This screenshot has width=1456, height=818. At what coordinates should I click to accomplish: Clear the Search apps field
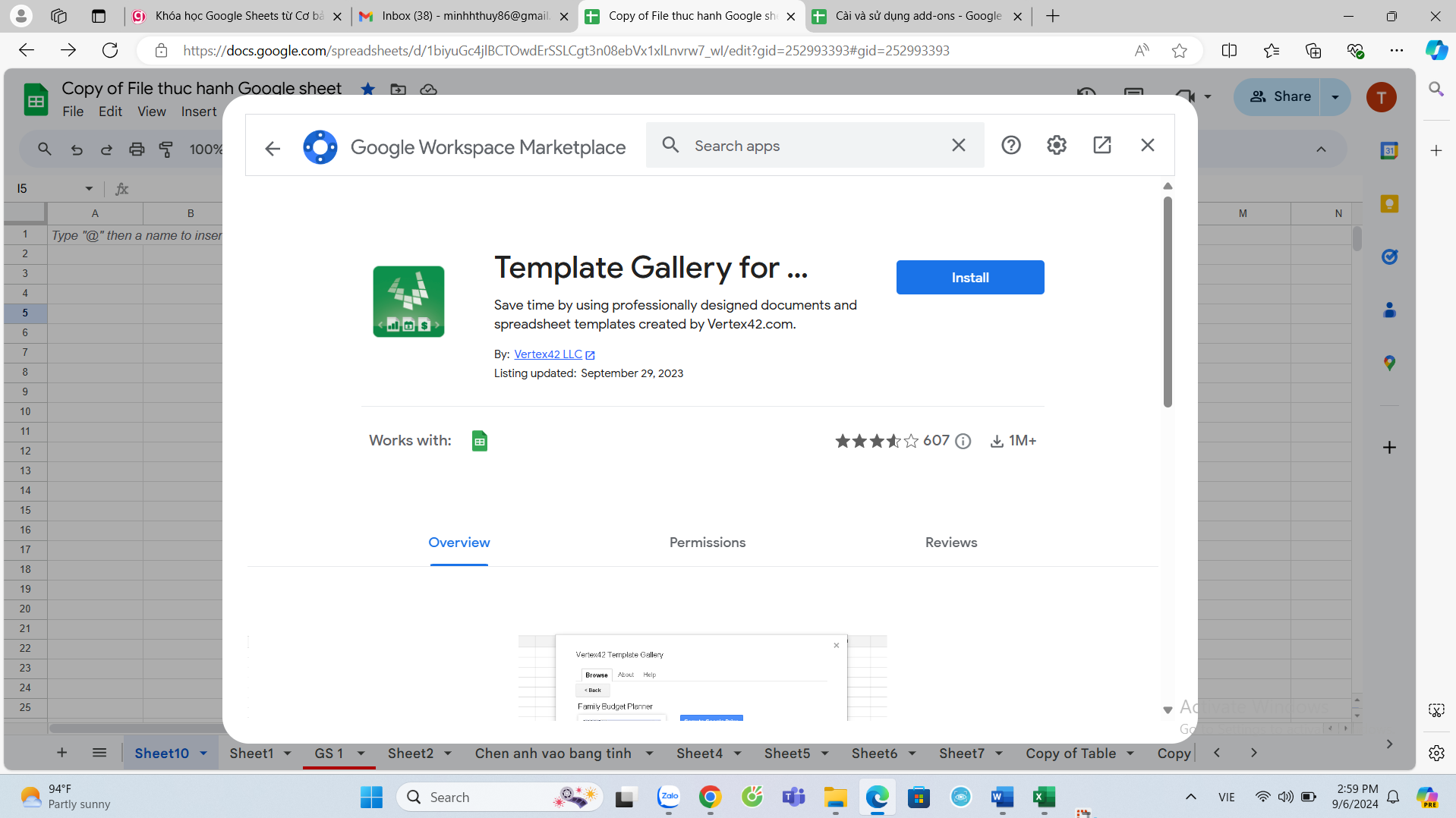pos(958,145)
